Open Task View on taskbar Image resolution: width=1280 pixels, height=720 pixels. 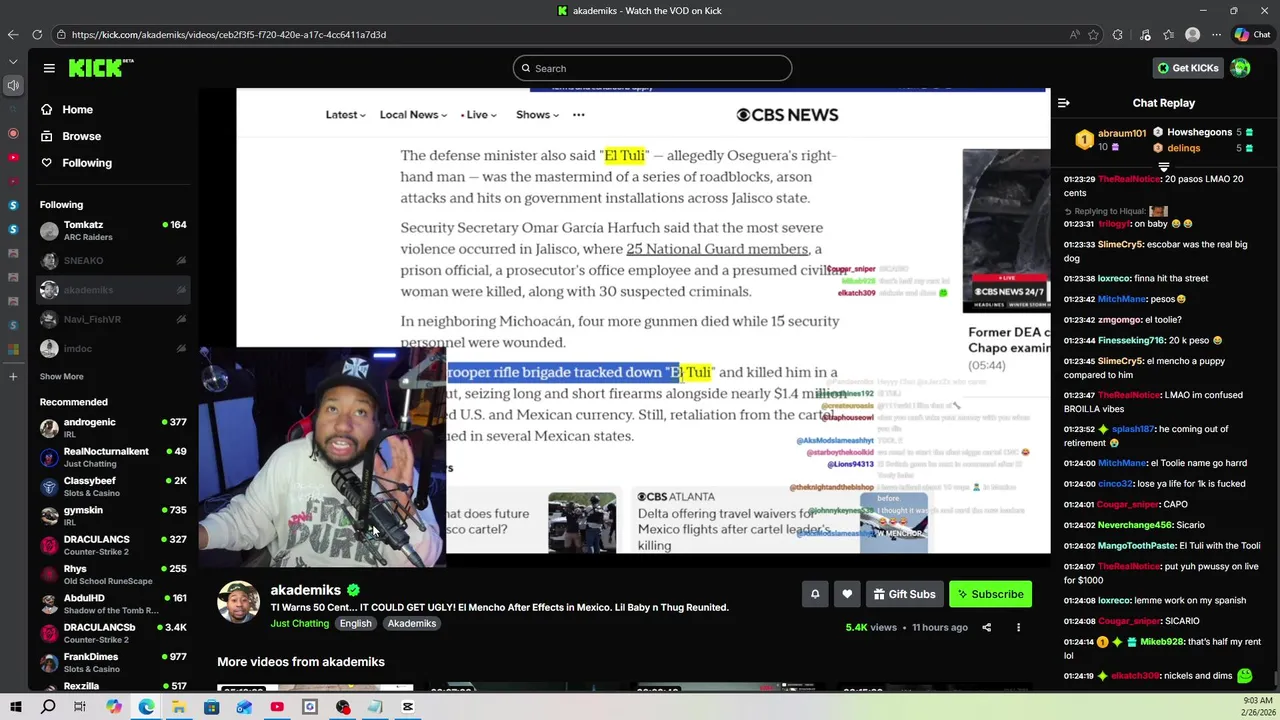tap(80, 707)
